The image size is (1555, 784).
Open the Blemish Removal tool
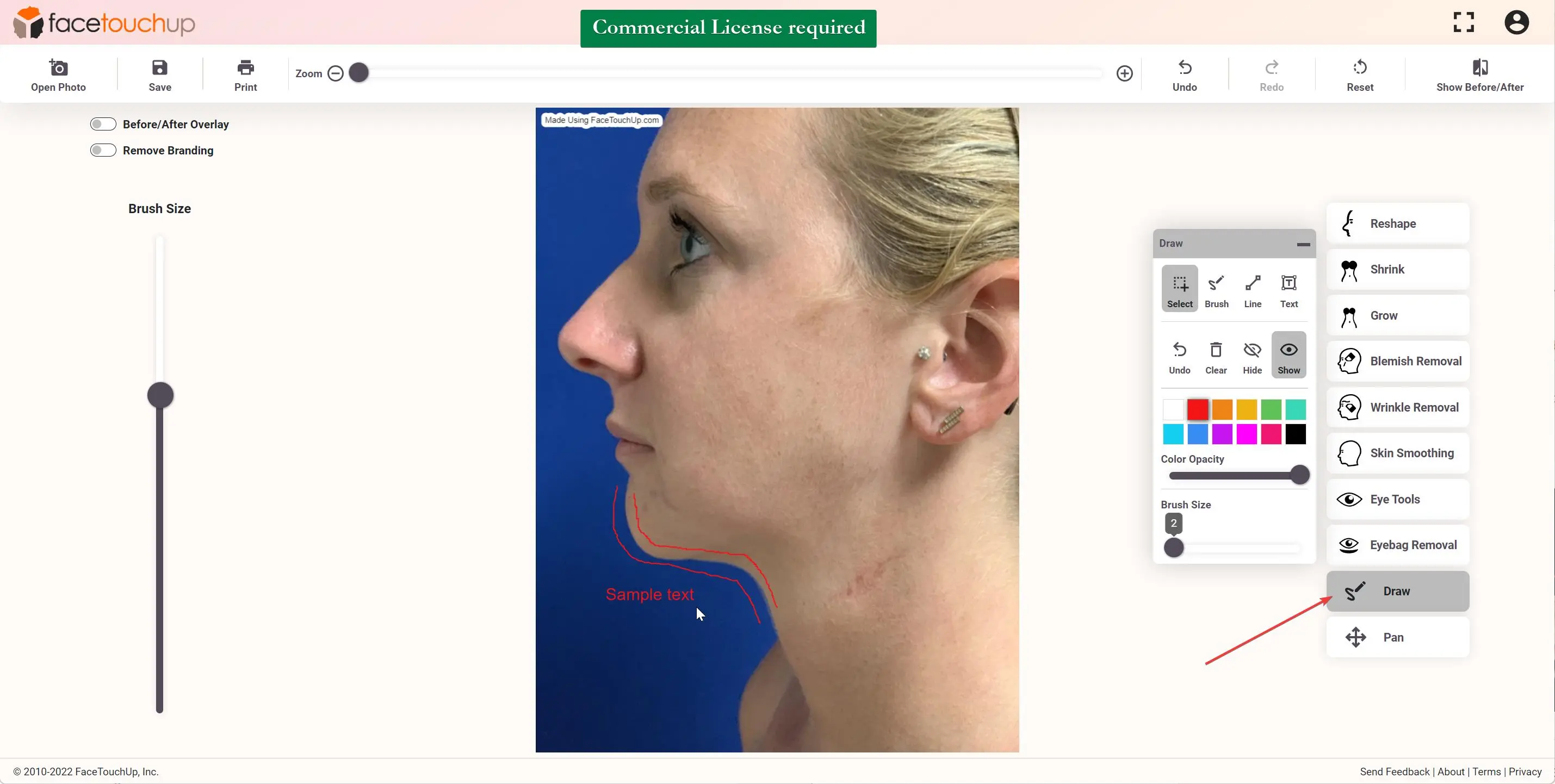1397,360
